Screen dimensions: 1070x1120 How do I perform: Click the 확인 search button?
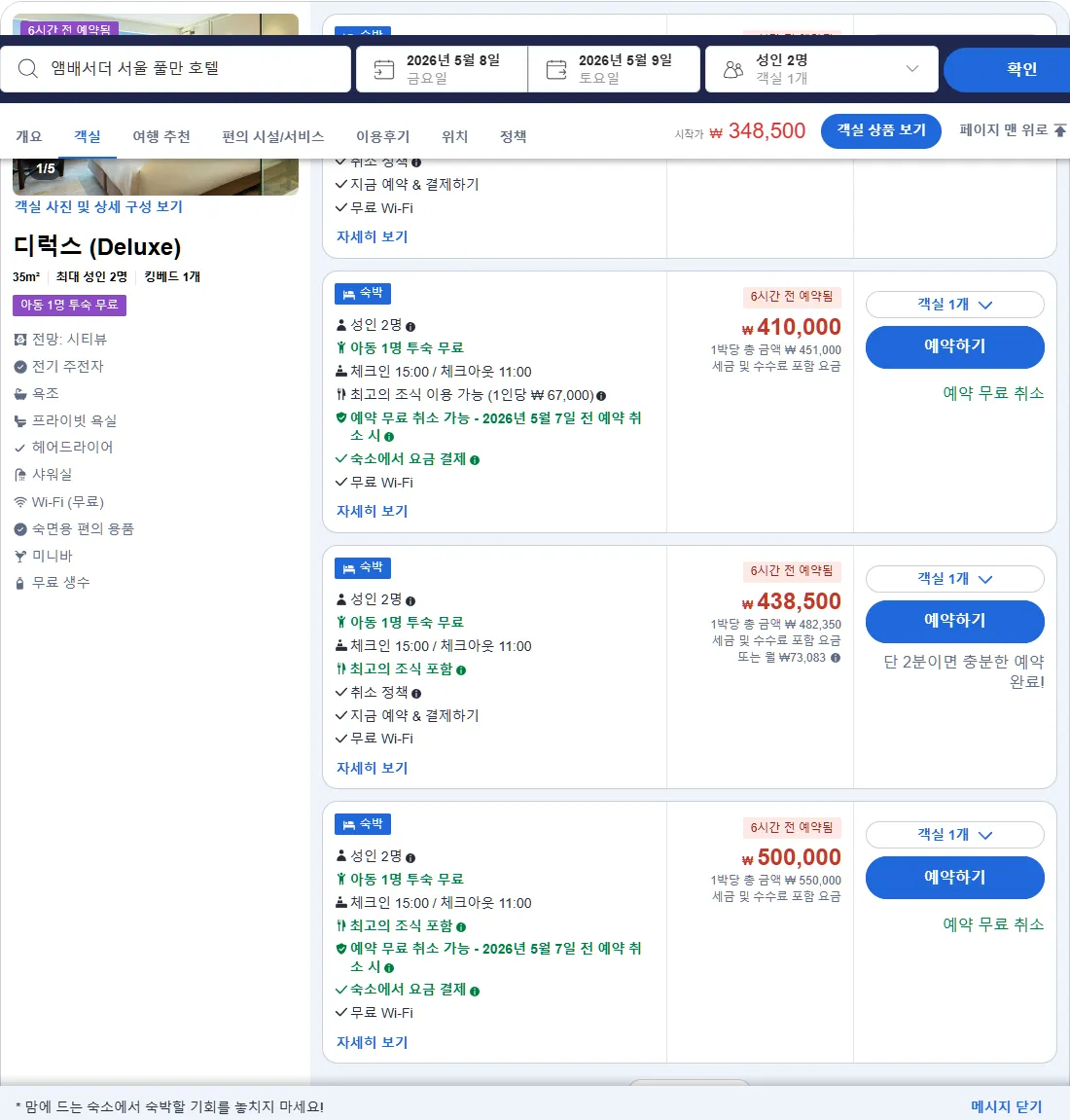point(1007,69)
